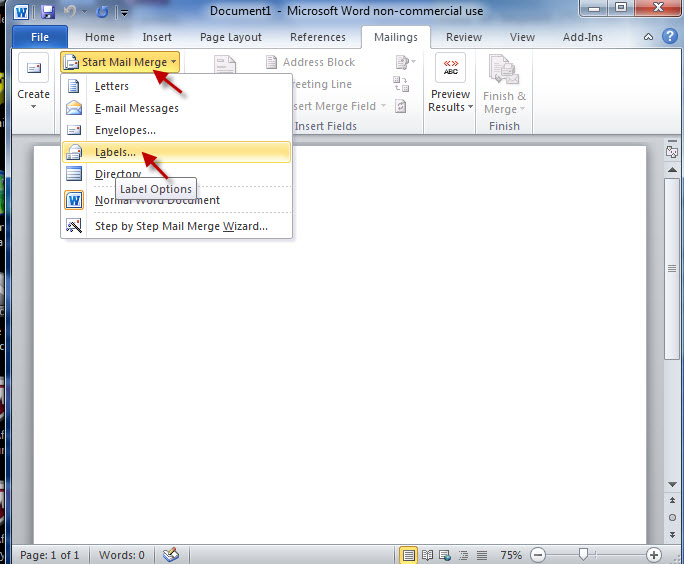
Task: Select Labels... menu option
Action: pyautogui.click(x=177, y=152)
